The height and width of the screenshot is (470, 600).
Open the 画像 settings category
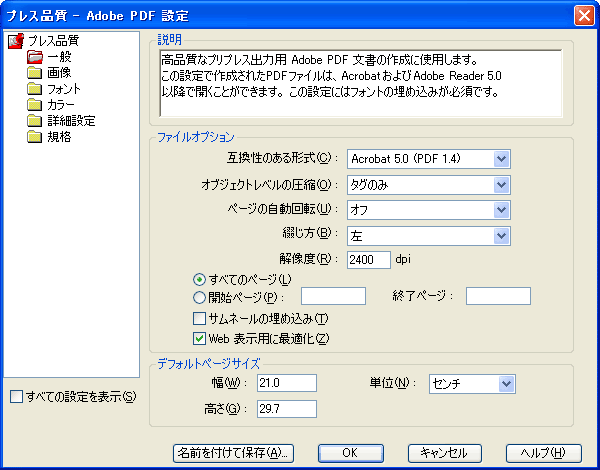(59, 73)
